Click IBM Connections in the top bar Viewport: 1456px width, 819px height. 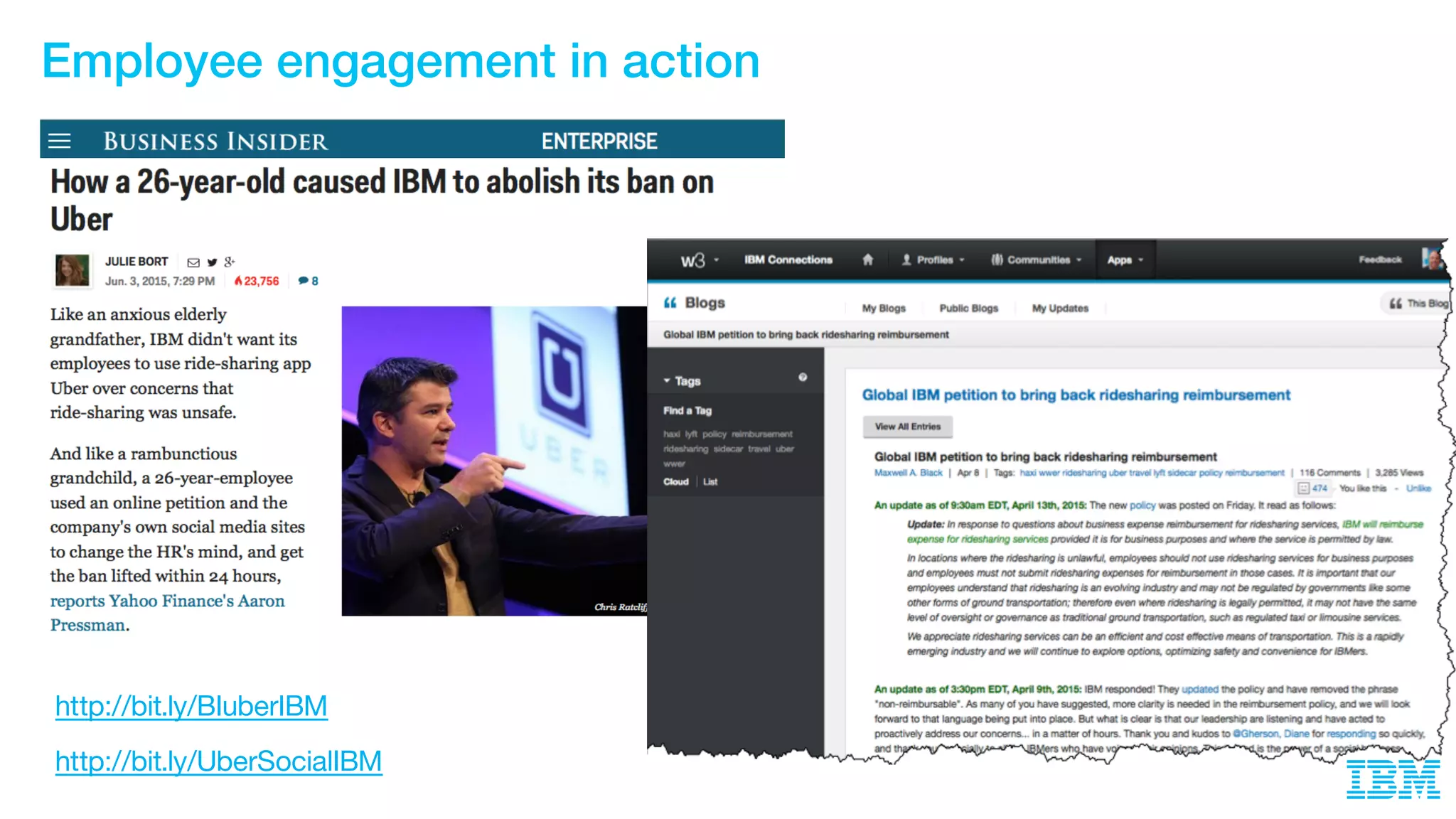click(x=788, y=259)
